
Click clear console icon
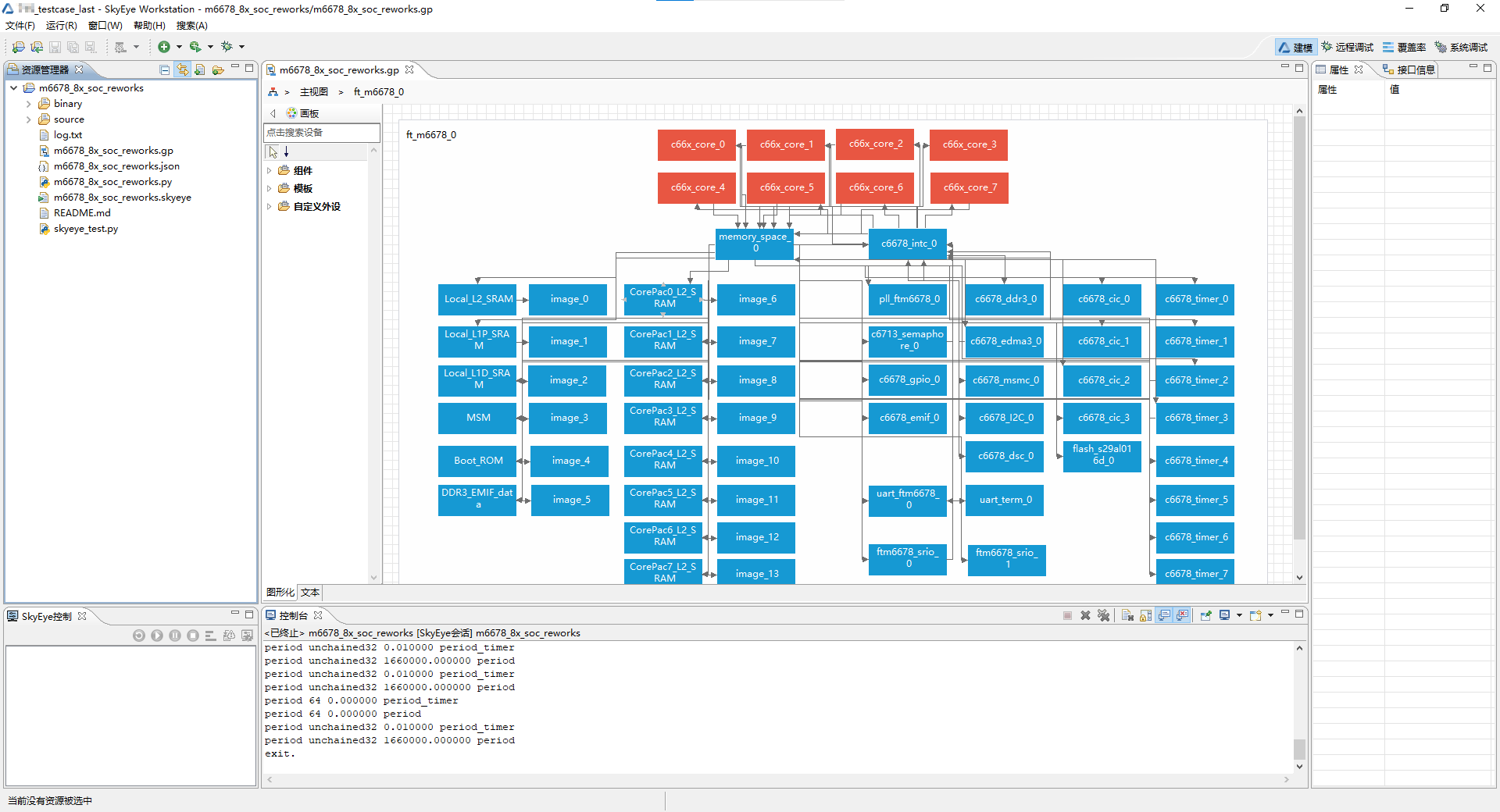pyautogui.click(x=1127, y=615)
